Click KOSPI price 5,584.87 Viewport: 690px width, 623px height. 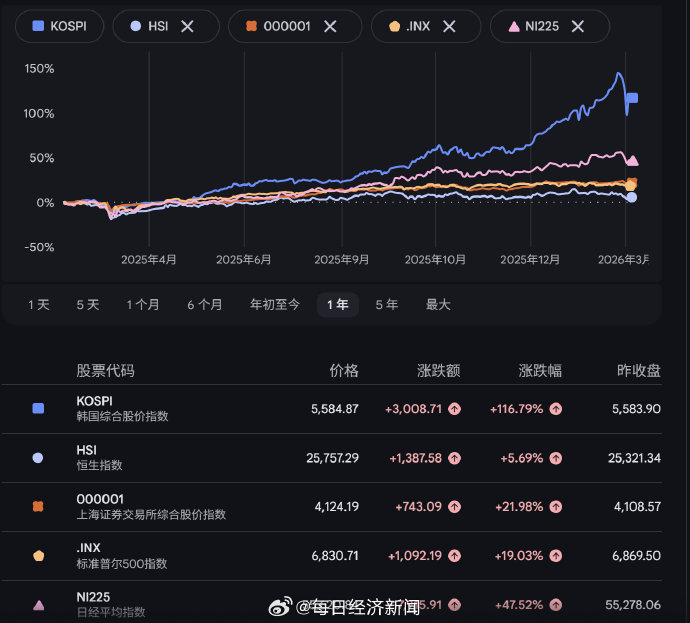[335, 409]
